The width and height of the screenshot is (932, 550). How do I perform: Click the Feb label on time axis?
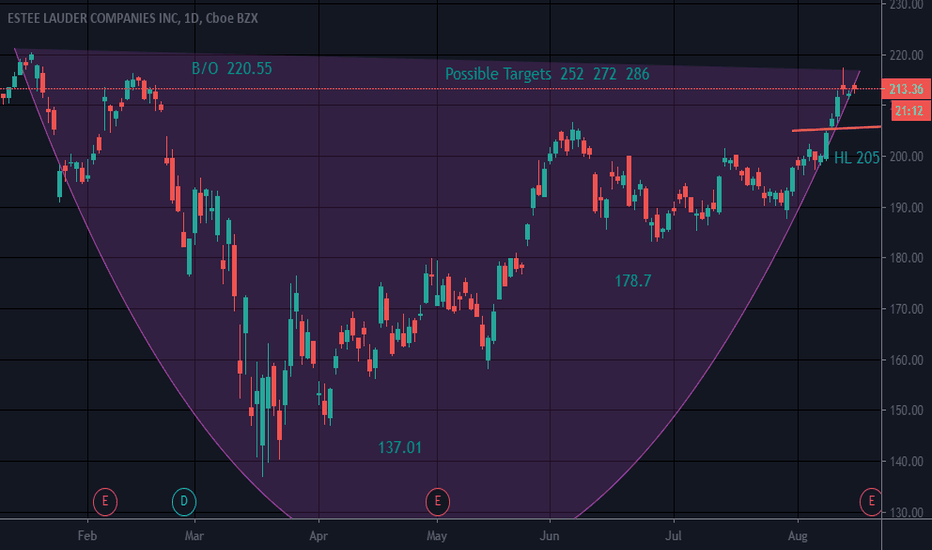tap(87, 536)
